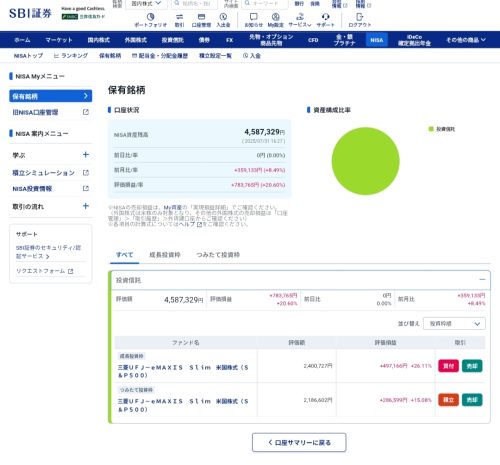
Task: Click the リクエストフォーム external link icon
Action: [70, 271]
